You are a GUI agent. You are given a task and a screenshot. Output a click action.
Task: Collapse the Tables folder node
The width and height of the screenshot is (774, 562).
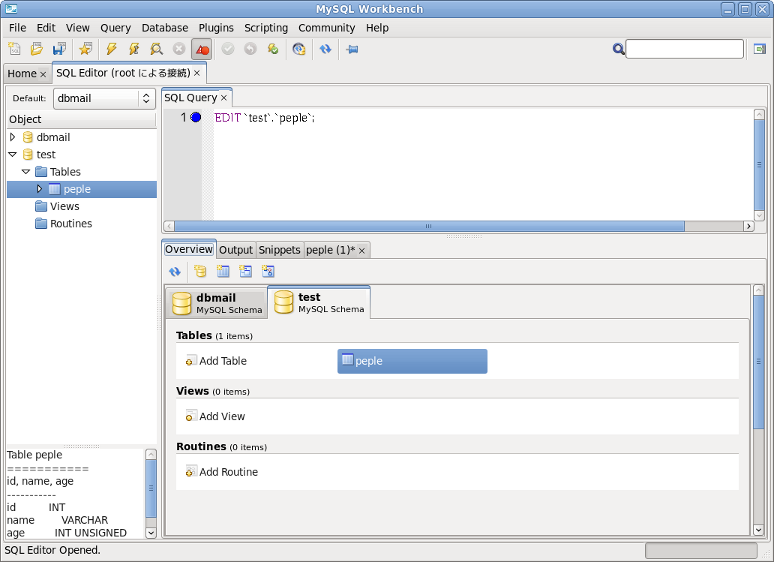[x=26, y=172]
